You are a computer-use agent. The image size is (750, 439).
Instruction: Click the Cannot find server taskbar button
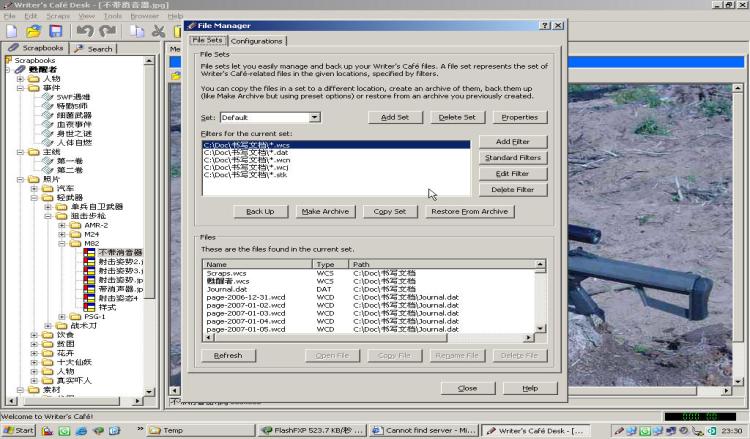[x=424, y=430]
